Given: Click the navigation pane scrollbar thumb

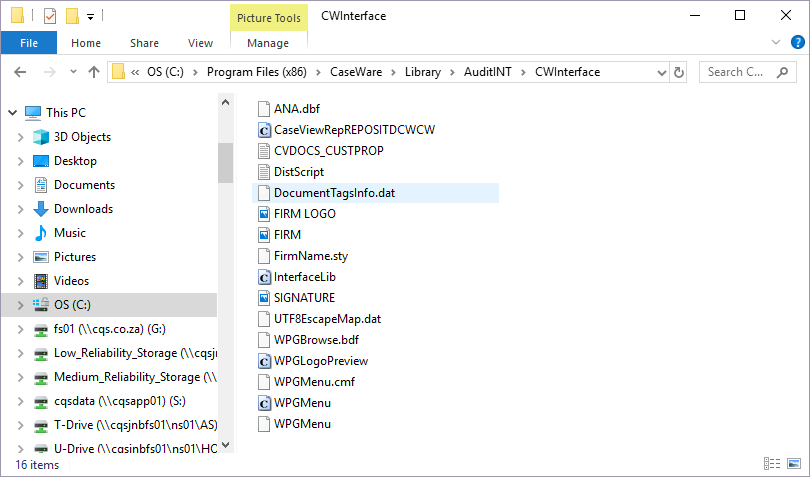Looking at the screenshot, I should tap(225, 163).
